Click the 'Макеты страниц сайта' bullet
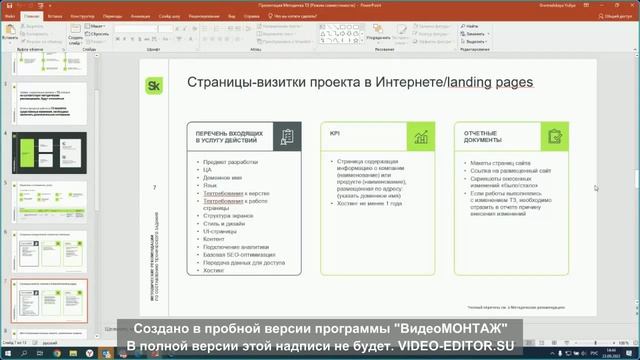This screenshot has width=640, height=360. click(x=500, y=163)
